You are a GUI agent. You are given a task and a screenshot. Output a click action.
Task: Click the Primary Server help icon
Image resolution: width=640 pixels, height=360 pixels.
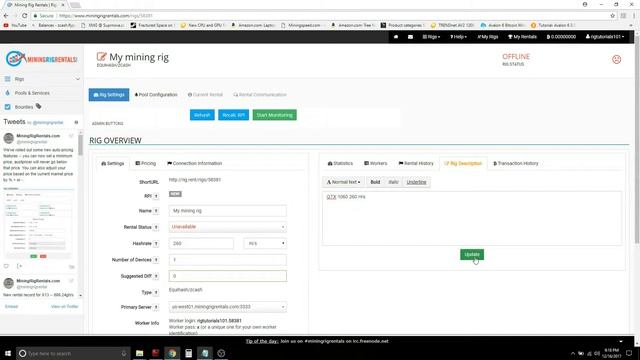click(156, 307)
